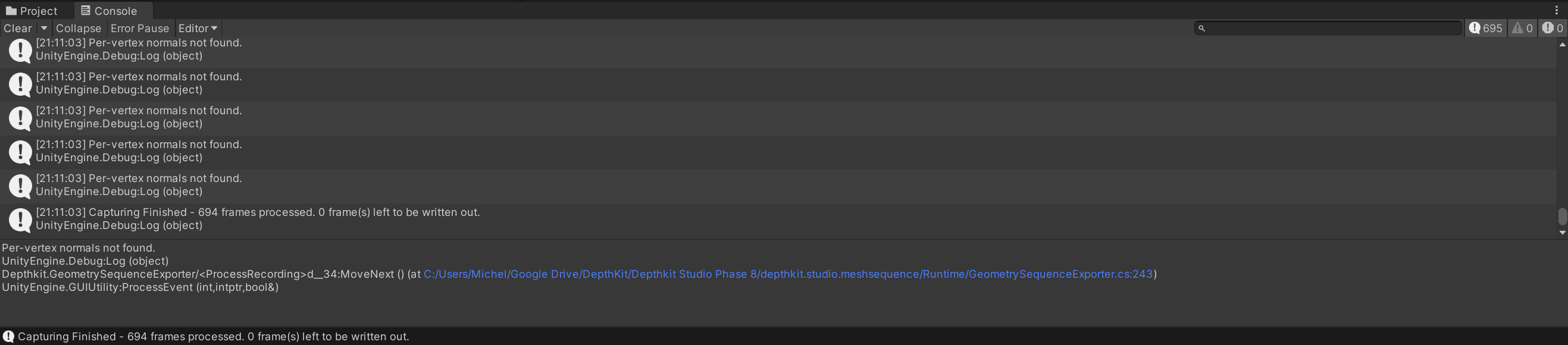Click the status bar info icon
Image resolution: width=1568 pixels, height=345 pixels.
[8, 337]
